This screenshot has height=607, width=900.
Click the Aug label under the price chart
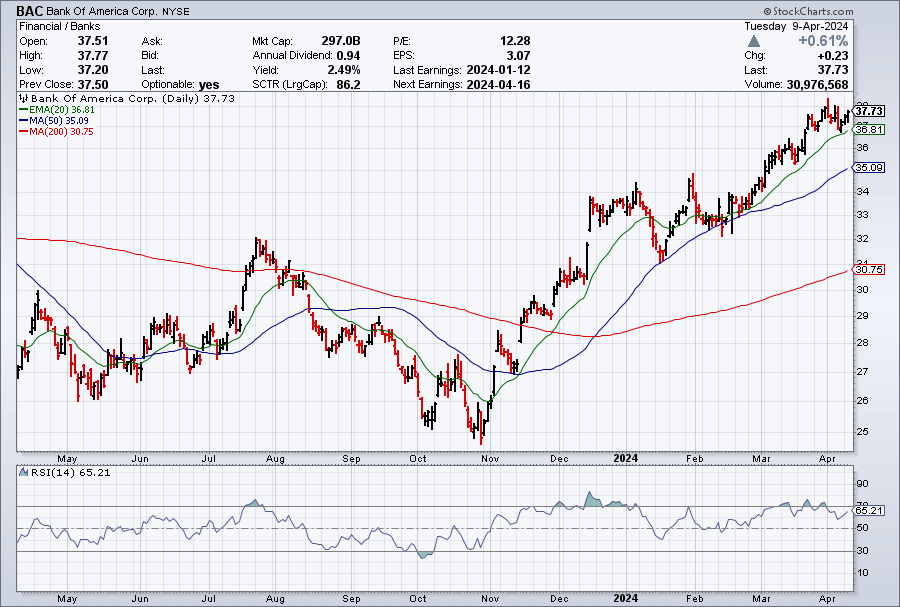tap(276, 459)
